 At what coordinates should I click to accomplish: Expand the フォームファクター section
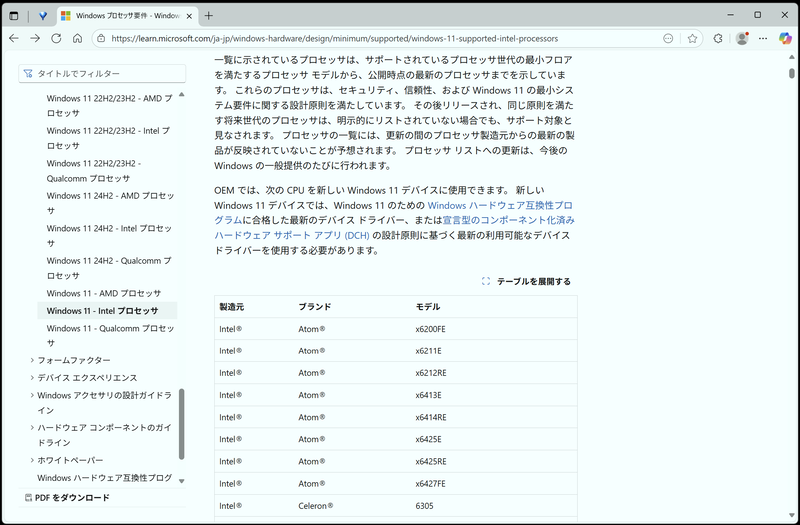(x=73, y=360)
